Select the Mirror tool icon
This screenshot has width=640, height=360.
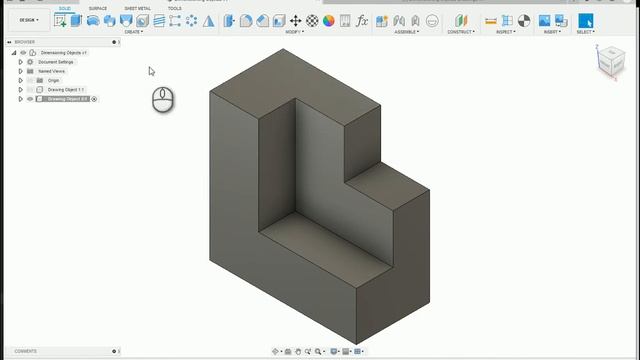[x=209, y=20]
